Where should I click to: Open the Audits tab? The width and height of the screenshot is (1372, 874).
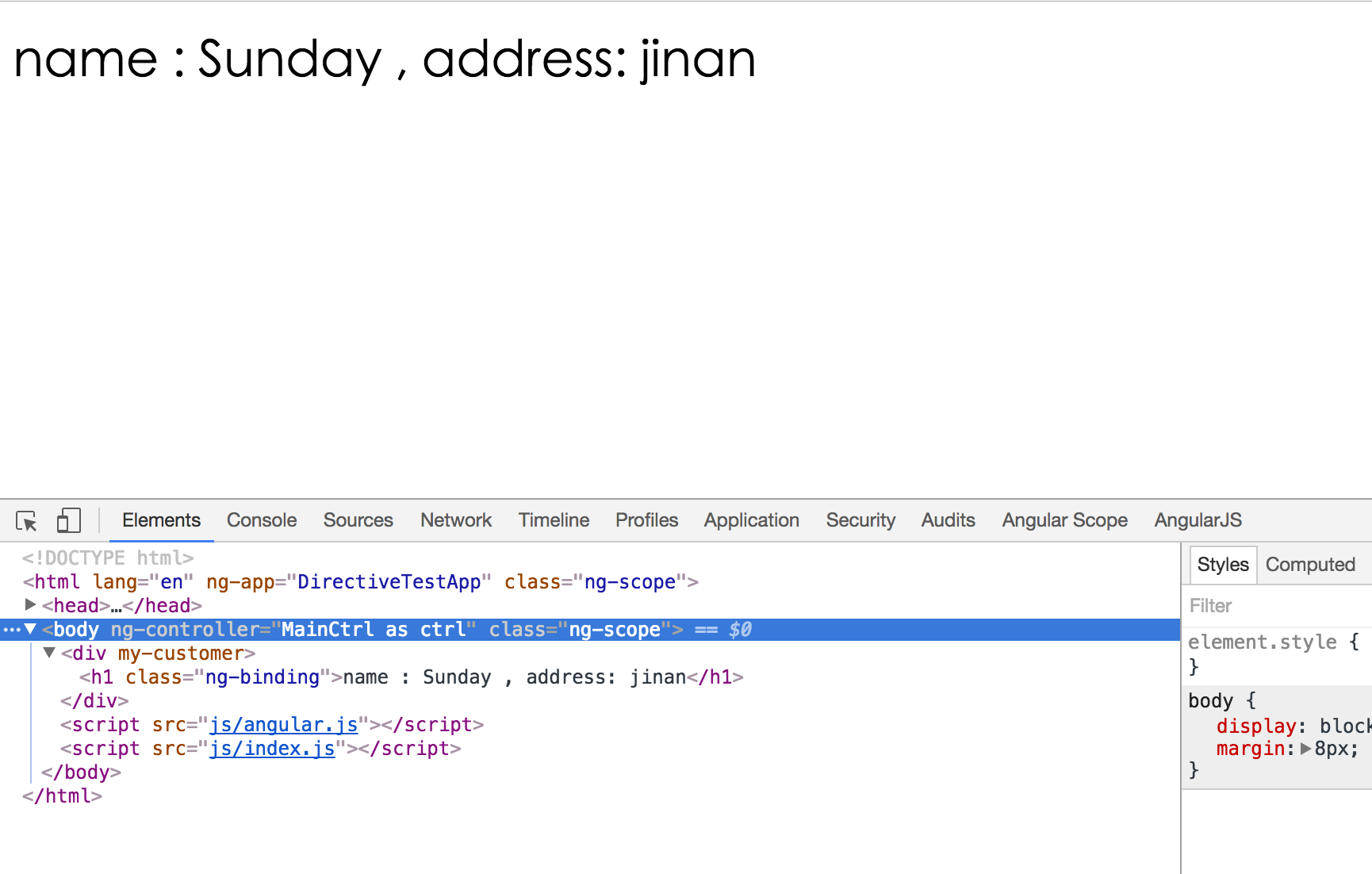(949, 520)
